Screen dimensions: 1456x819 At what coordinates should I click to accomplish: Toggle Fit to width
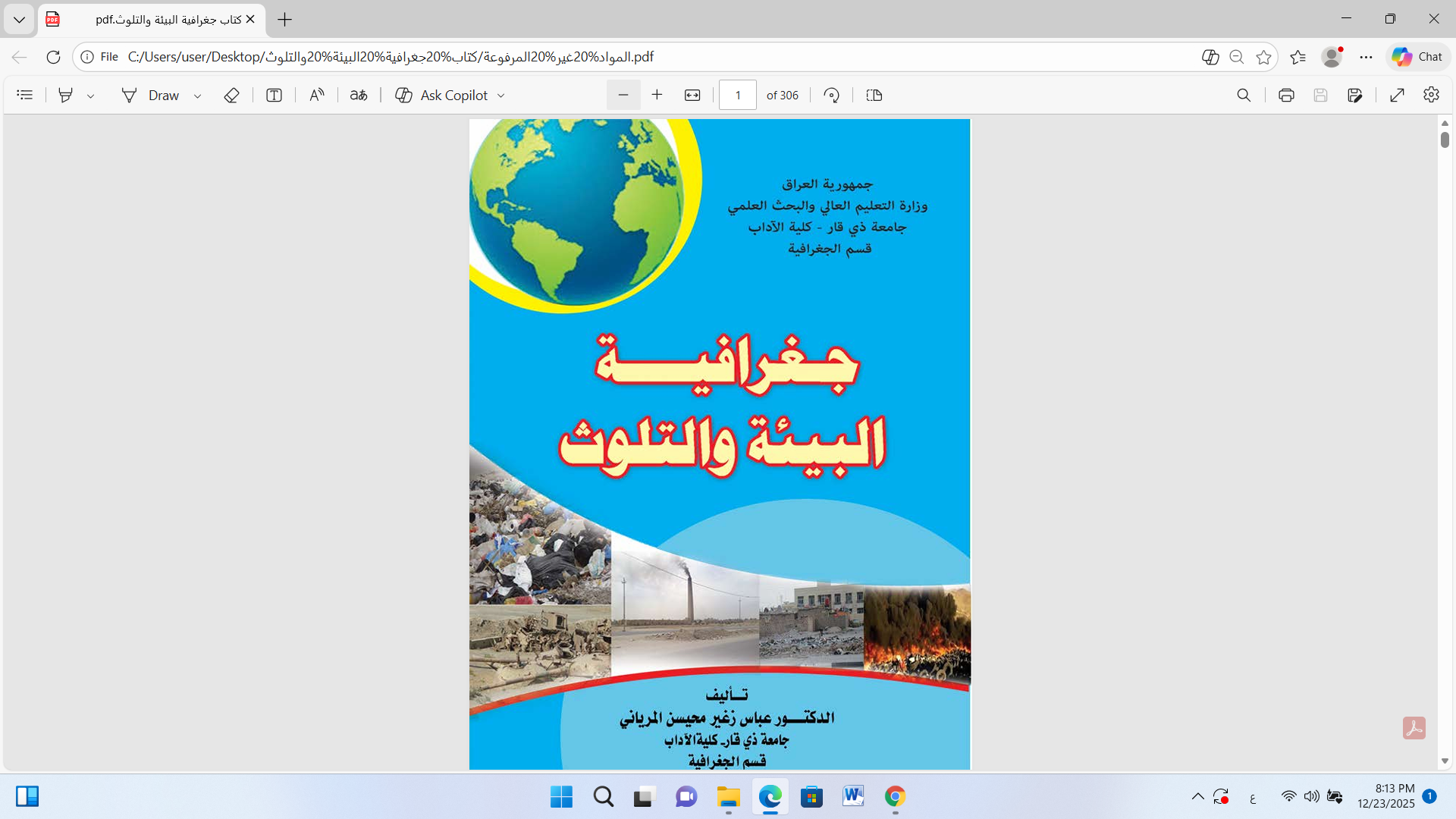(x=692, y=95)
